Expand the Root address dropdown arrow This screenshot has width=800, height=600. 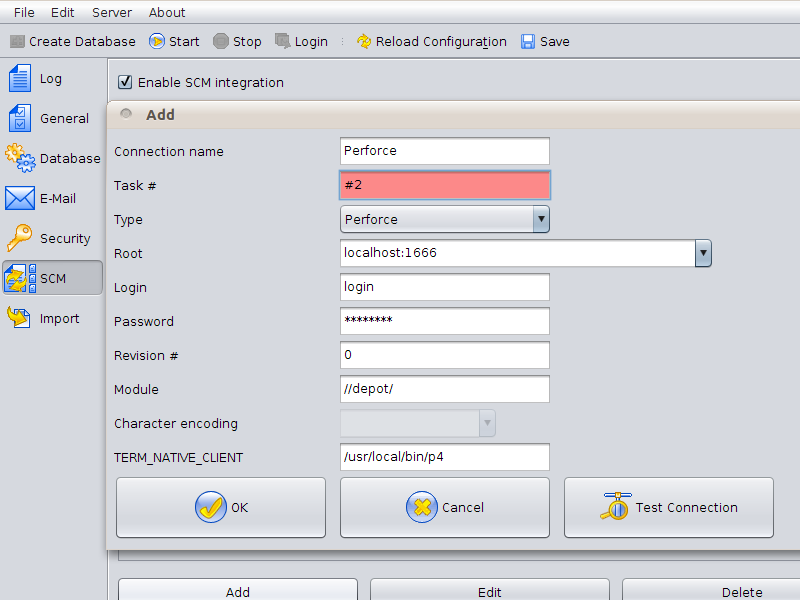(x=703, y=253)
